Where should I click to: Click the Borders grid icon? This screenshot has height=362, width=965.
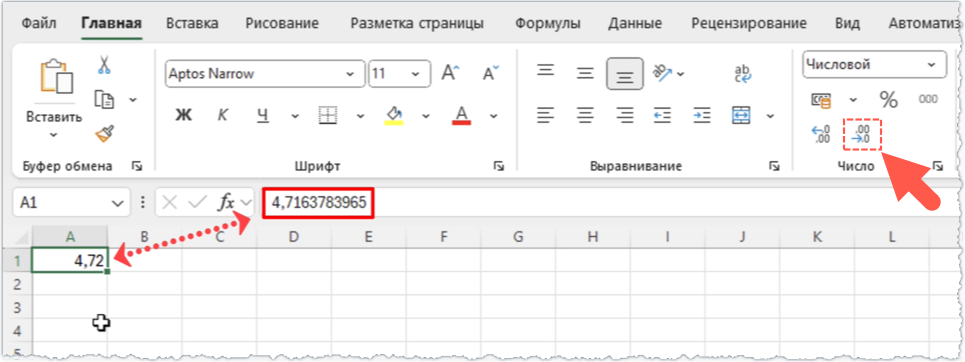(327, 115)
